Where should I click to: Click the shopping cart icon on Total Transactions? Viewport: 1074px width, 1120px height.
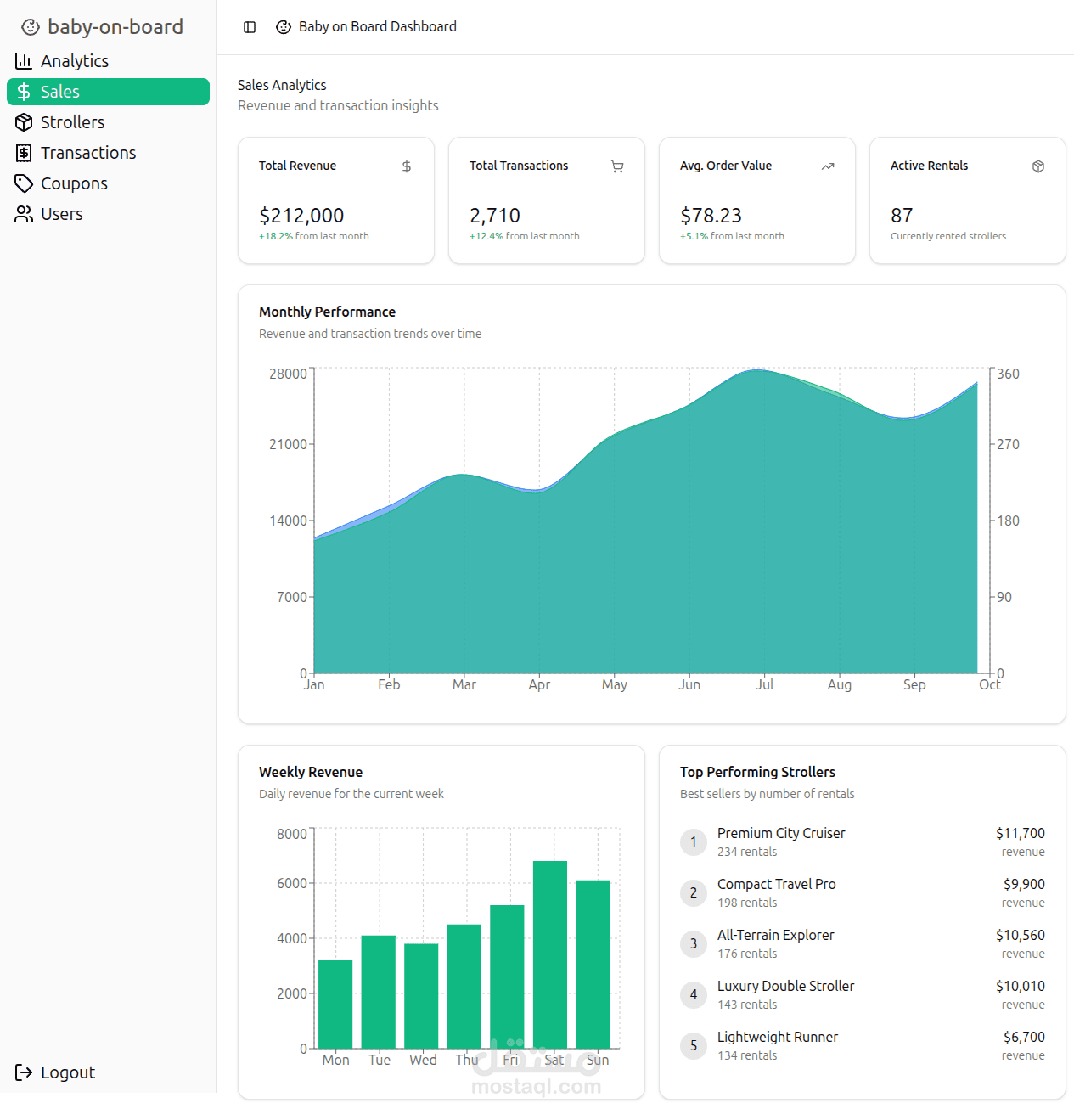pos(617,166)
